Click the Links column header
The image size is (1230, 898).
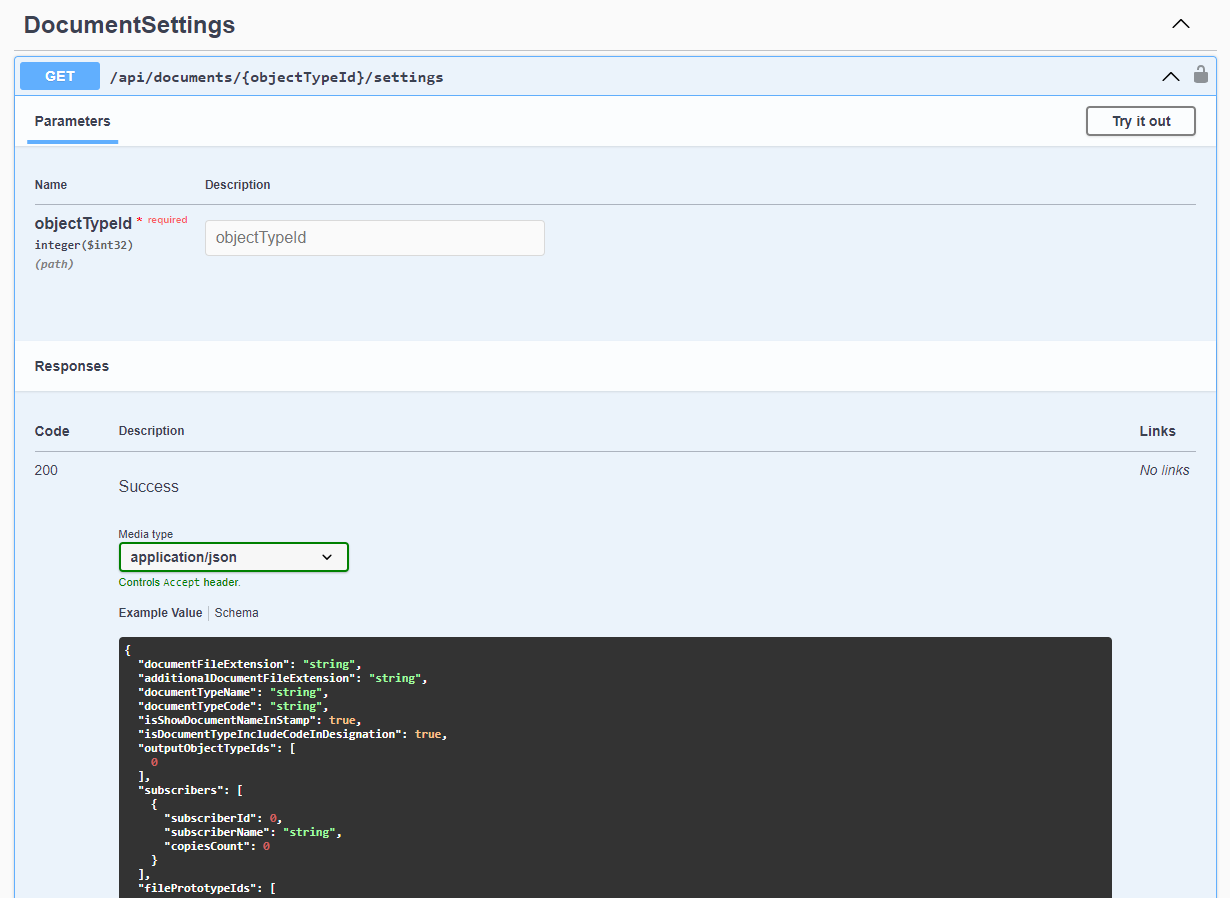[1157, 431]
